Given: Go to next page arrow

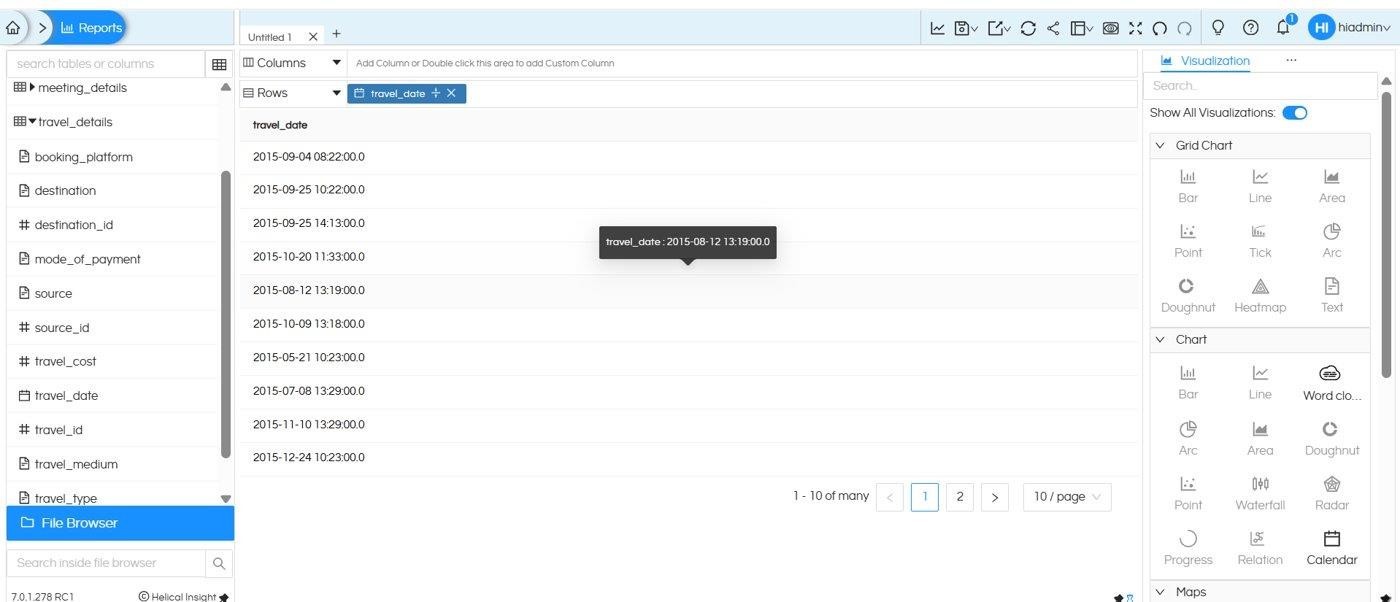Looking at the screenshot, I should coord(994,497).
